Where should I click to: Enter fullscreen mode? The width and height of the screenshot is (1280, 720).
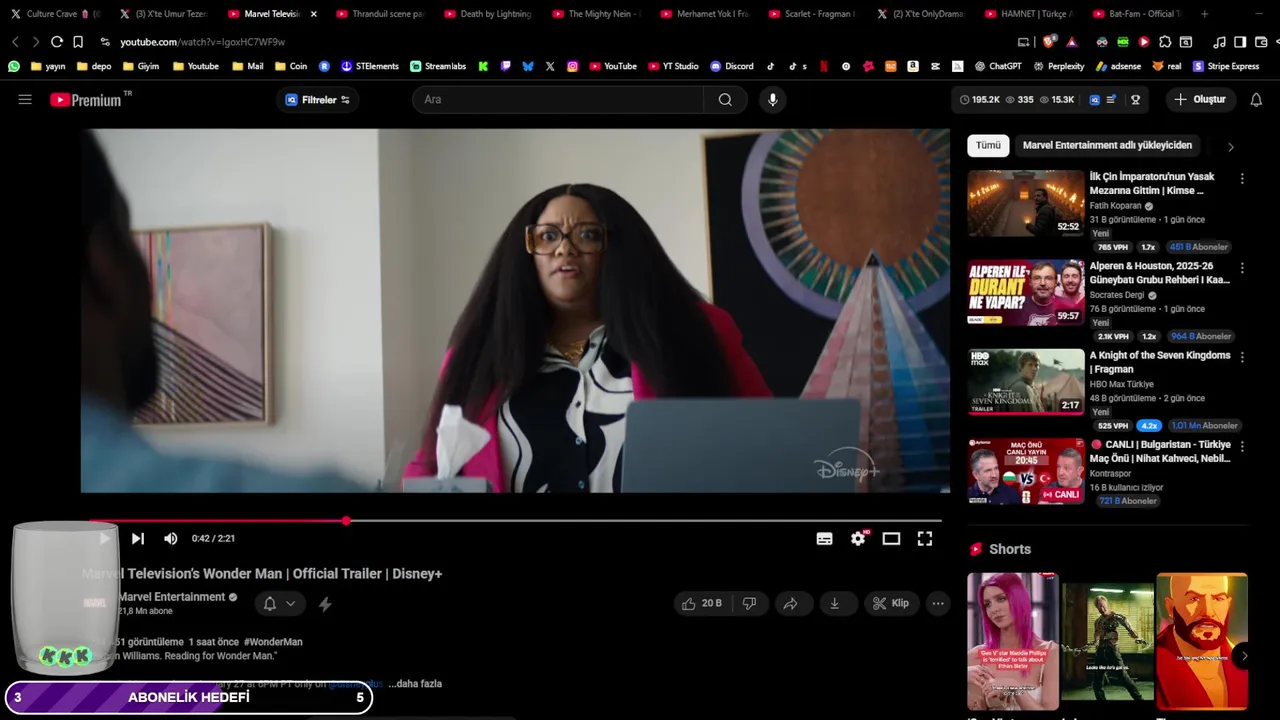coord(925,538)
